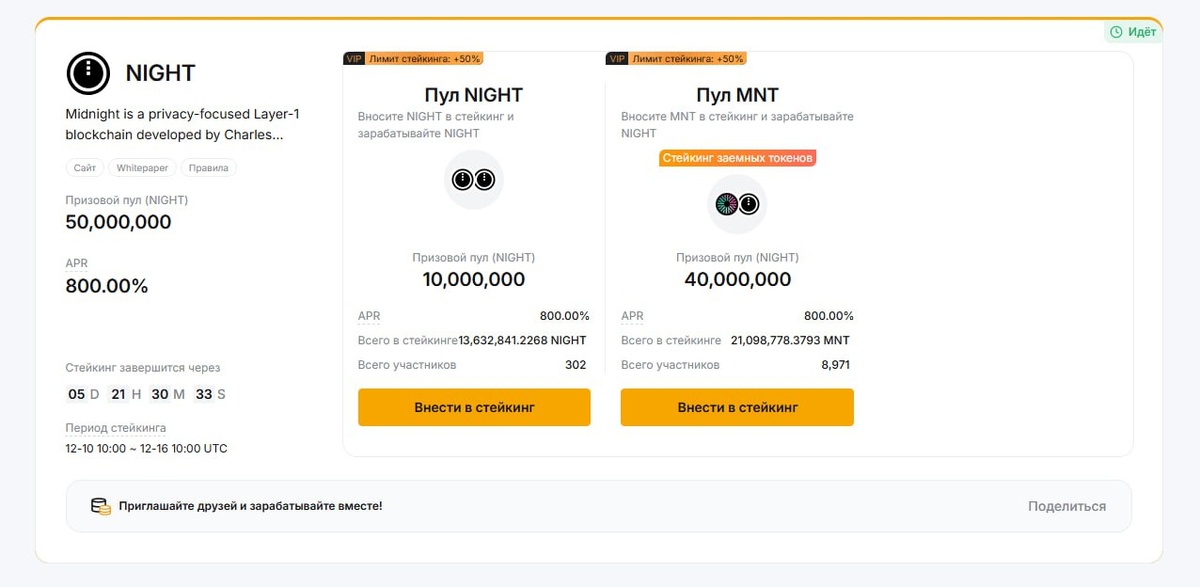This screenshot has width=1200, height=587.
Task: Click the VIP badge above Пул MNT
Action: coord(616,59)
